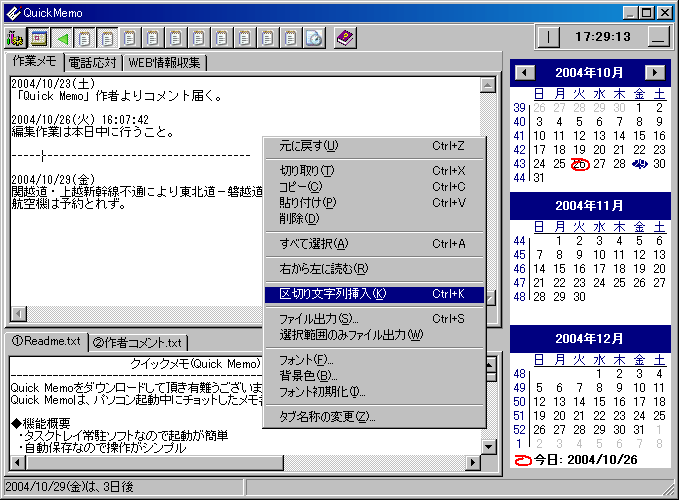Switch to the 電話応対 tab
The height and width of the screenshot is (500, 679).
tap(93, 63)
